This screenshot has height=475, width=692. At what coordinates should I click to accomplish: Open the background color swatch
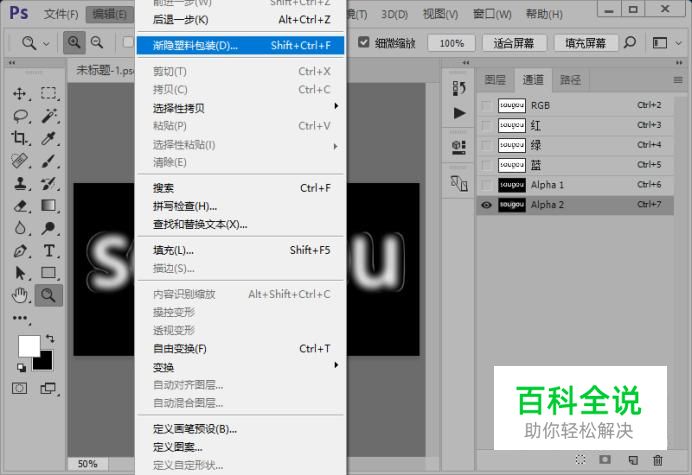46,363
